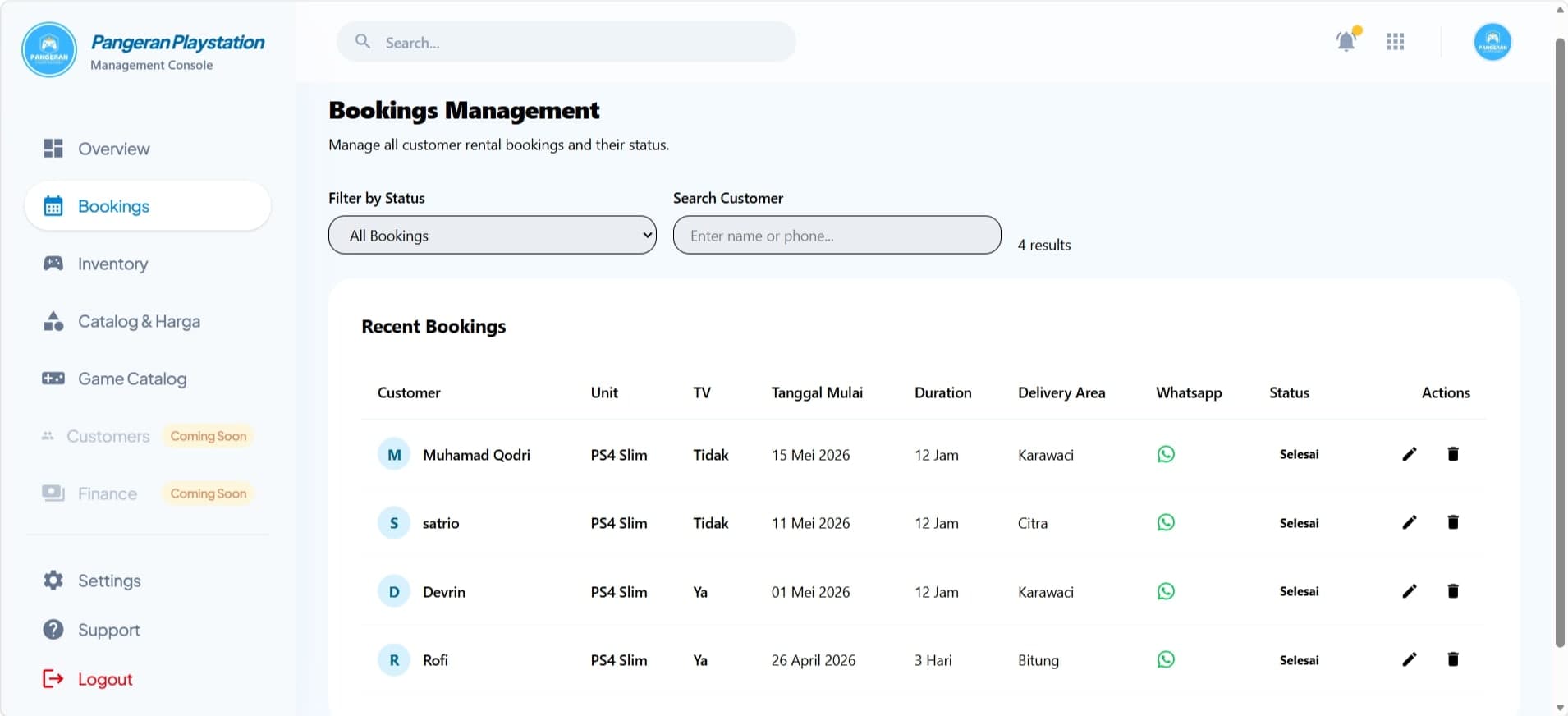Click the 4 results count text

[x=1044, y=245]
